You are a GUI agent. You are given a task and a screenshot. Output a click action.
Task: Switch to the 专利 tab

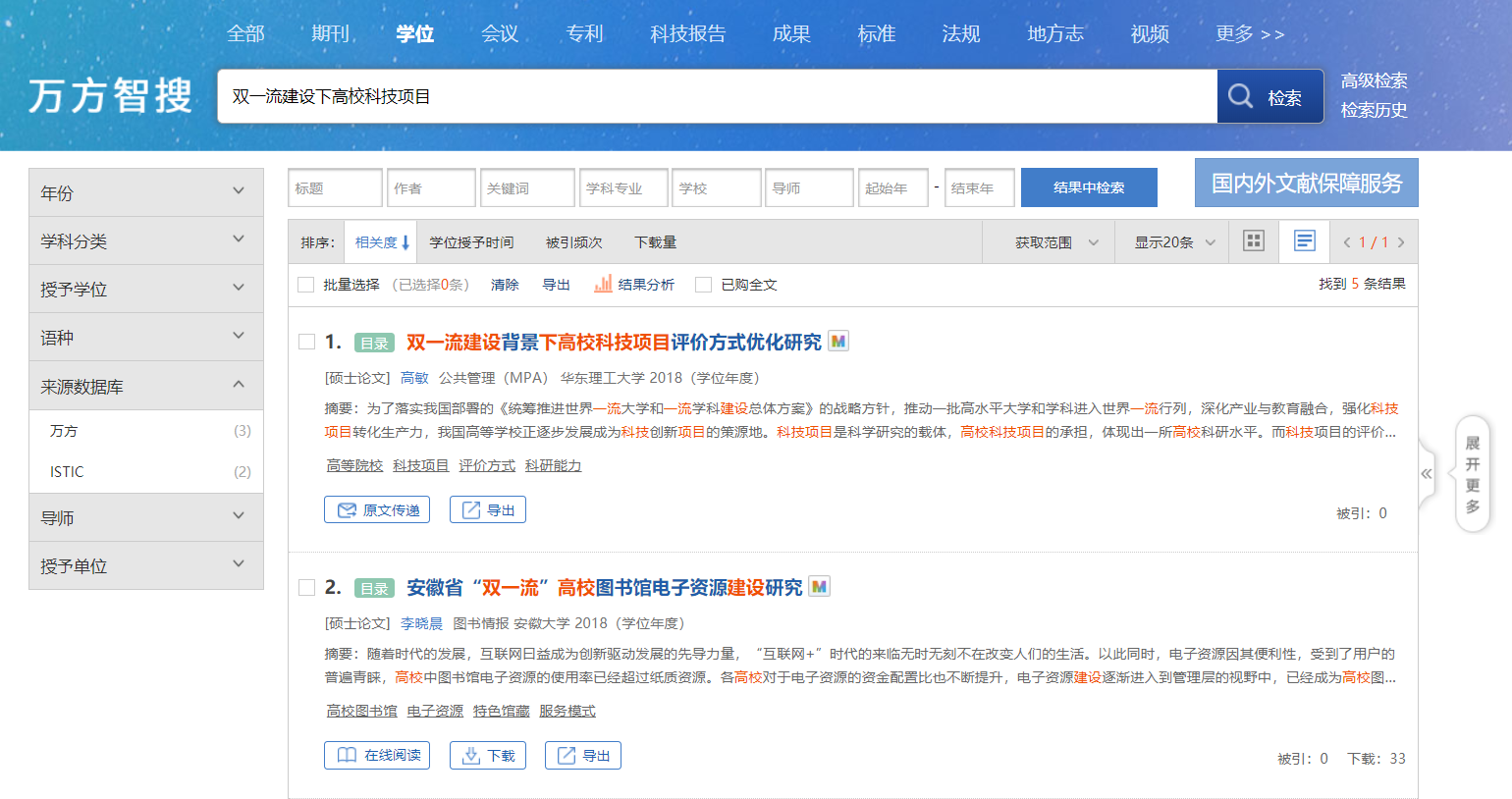tap(584, 34)
